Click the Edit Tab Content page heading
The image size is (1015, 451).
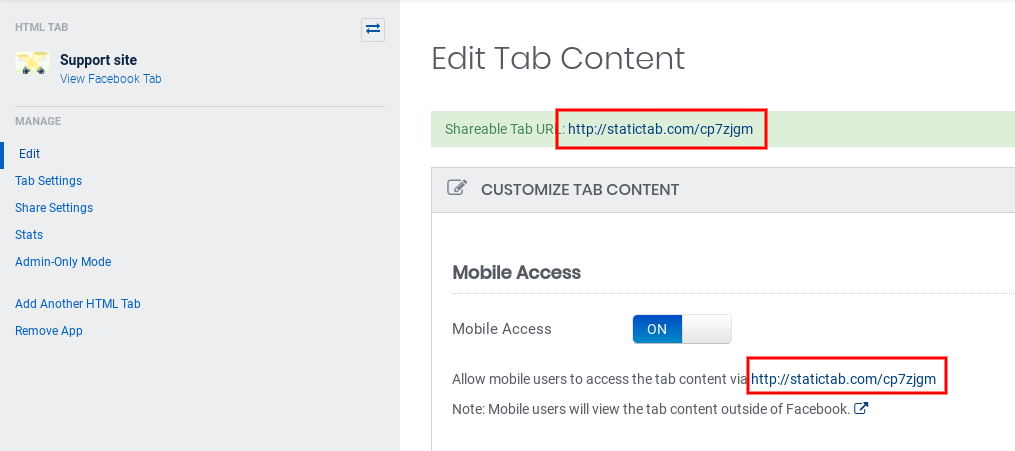pos(558,58)
